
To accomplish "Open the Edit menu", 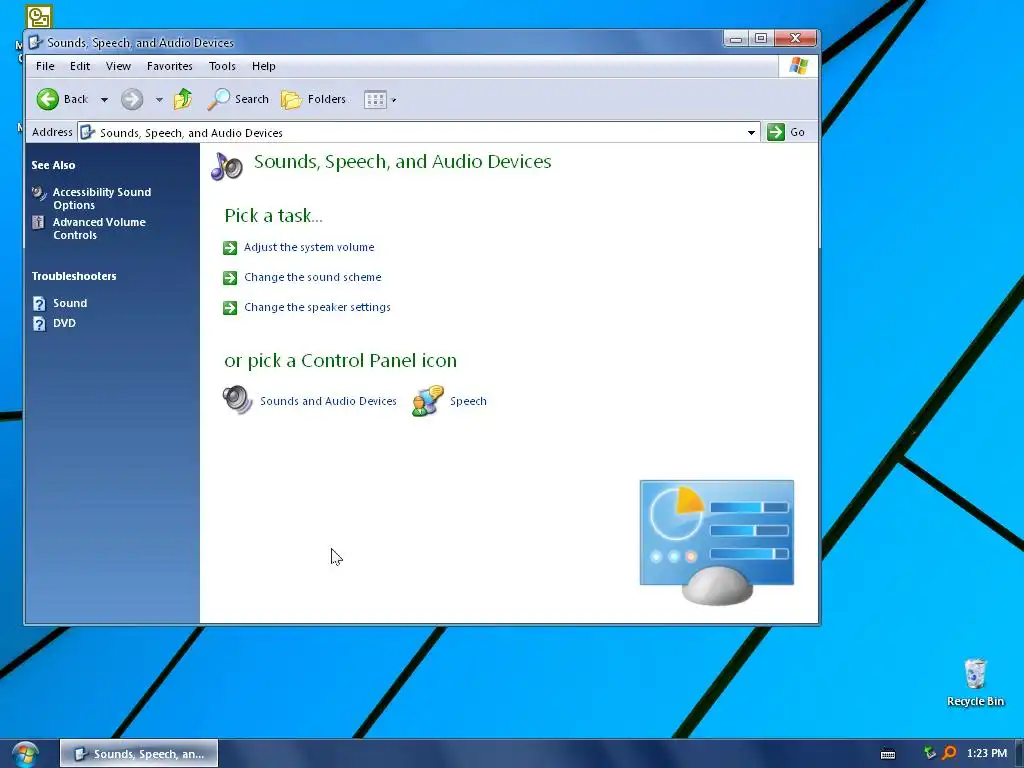I will [x=80, y=66].
